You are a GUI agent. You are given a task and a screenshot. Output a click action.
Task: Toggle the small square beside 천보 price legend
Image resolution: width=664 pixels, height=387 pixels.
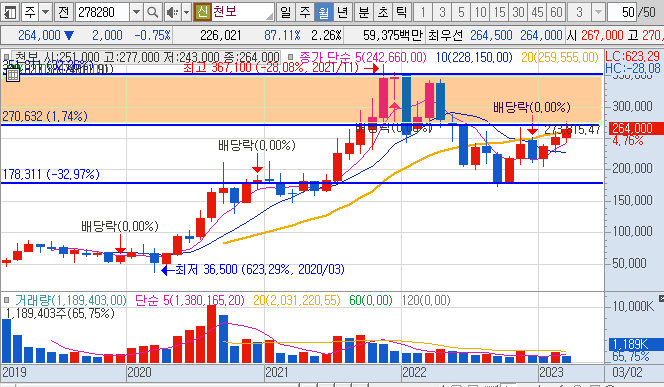tap(7, 57)
